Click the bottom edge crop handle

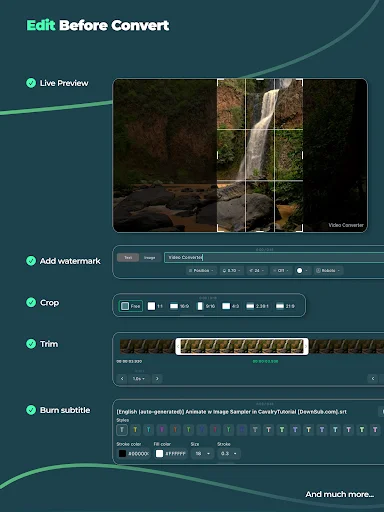coord(260,231)
